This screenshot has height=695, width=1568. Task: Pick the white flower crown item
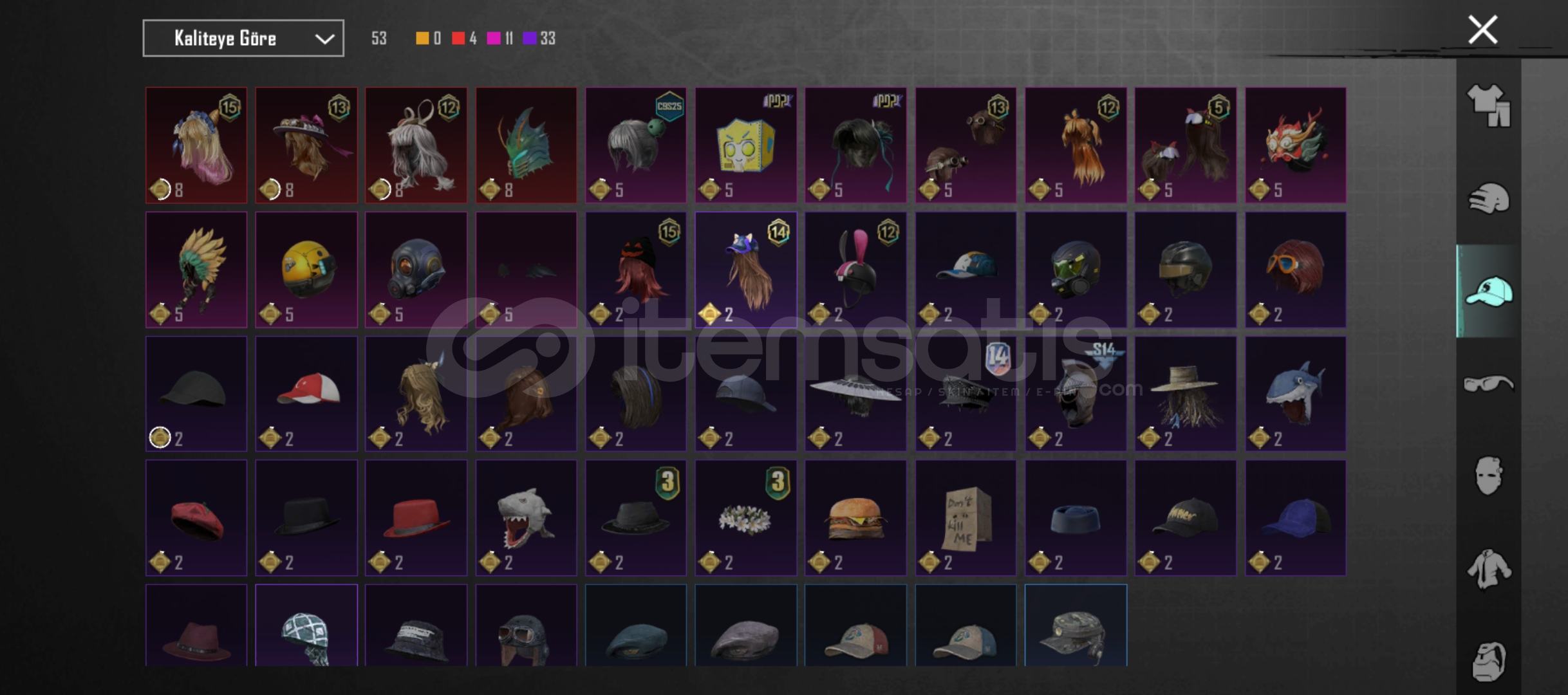[746, 517]
